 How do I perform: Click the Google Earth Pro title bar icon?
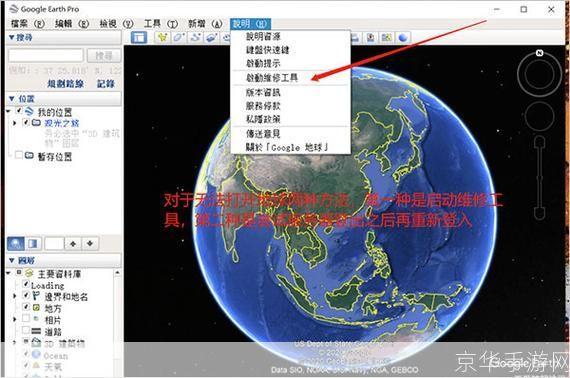click(x=13, y=9)
